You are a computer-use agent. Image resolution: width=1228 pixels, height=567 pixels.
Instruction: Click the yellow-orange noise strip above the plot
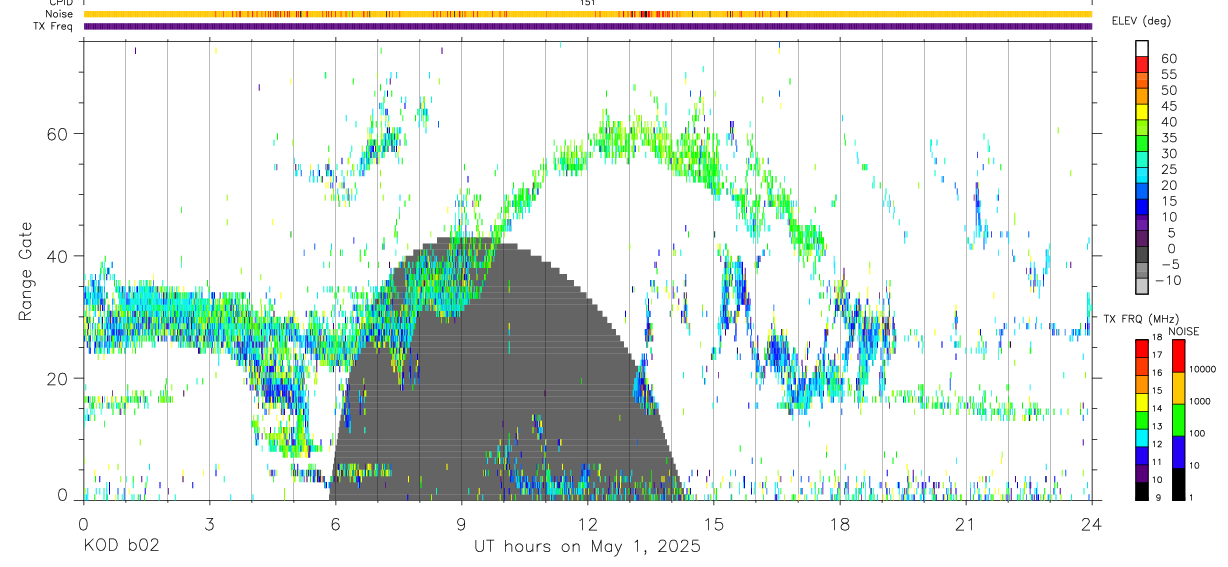(x=587, y=14)
